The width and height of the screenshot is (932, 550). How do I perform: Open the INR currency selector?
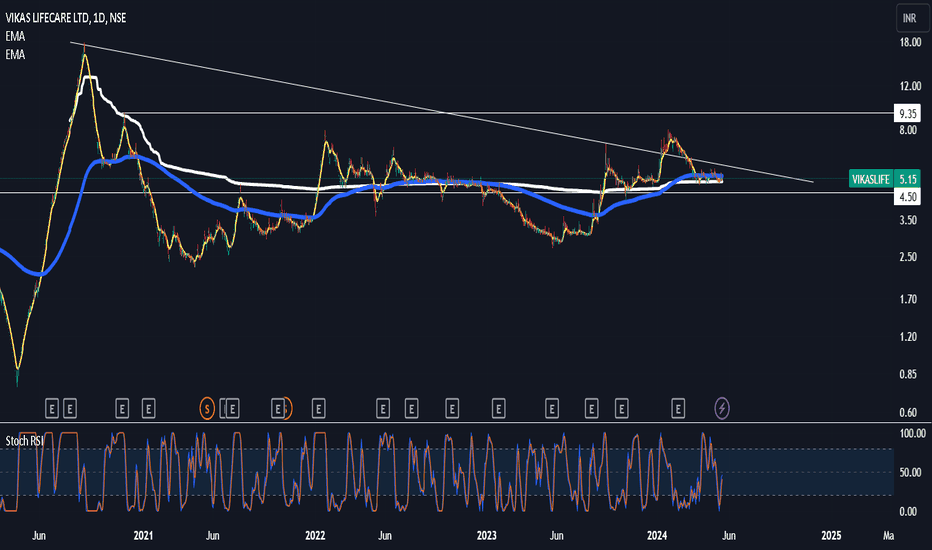click(x=910, y=18)
